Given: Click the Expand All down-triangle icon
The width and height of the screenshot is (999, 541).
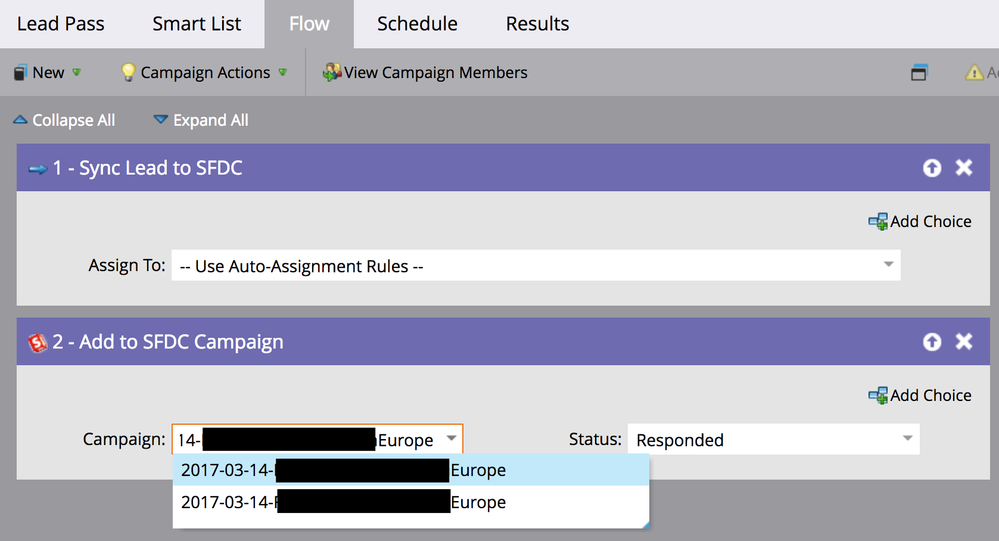Looking at the screenshot, I should (161, 119).
